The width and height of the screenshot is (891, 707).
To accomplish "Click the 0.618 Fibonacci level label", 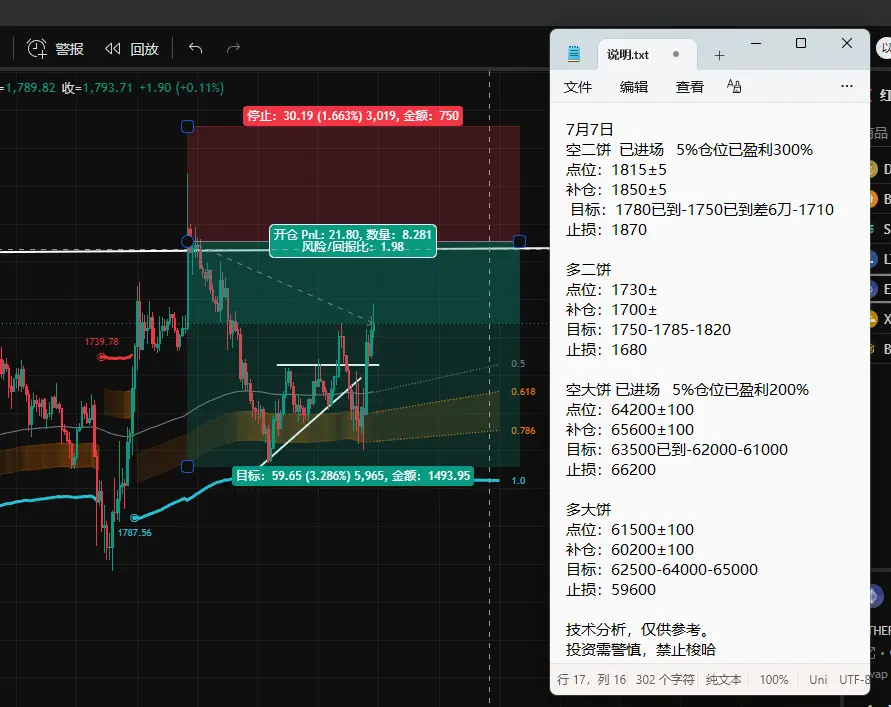I will (523, 392).
